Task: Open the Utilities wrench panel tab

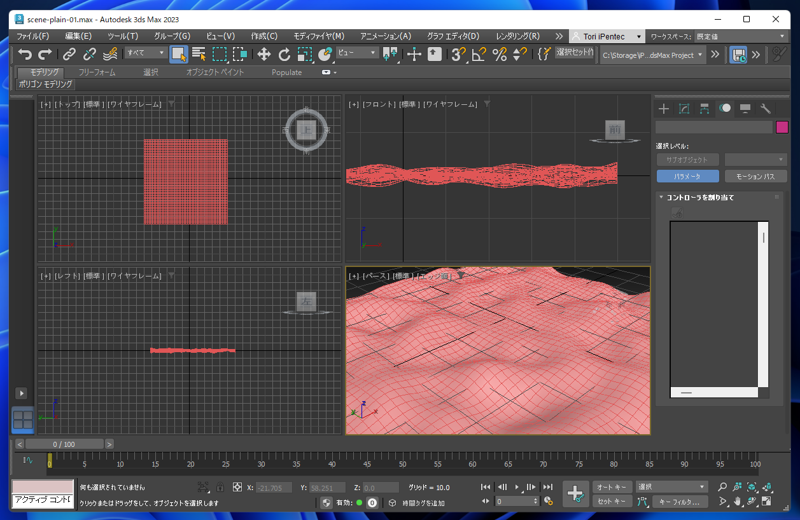Action: (765, 108)
